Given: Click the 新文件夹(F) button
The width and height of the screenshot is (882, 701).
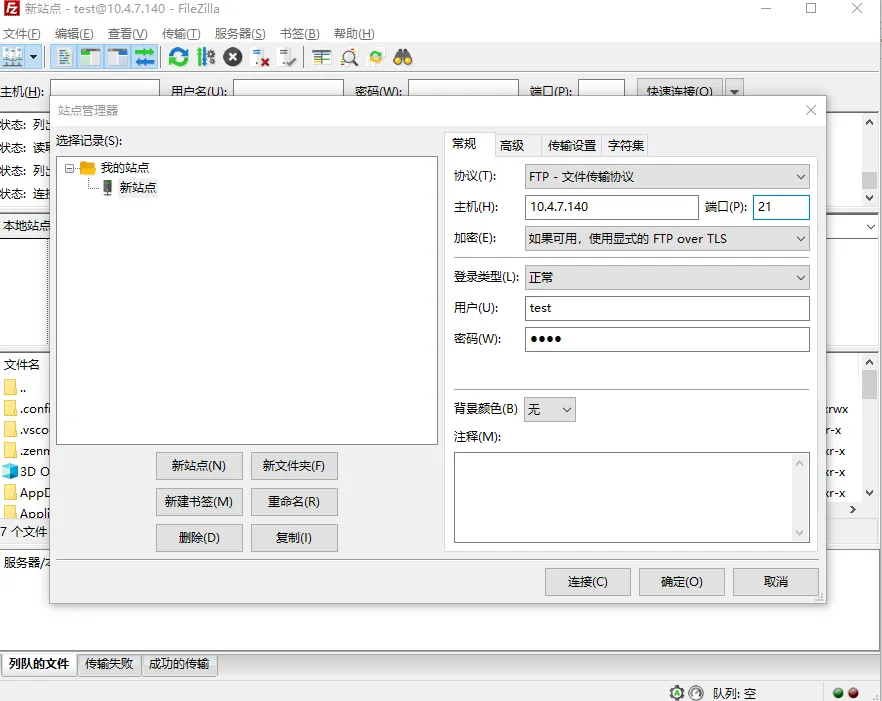Looking at the screenshot, I should pos(294,466).
